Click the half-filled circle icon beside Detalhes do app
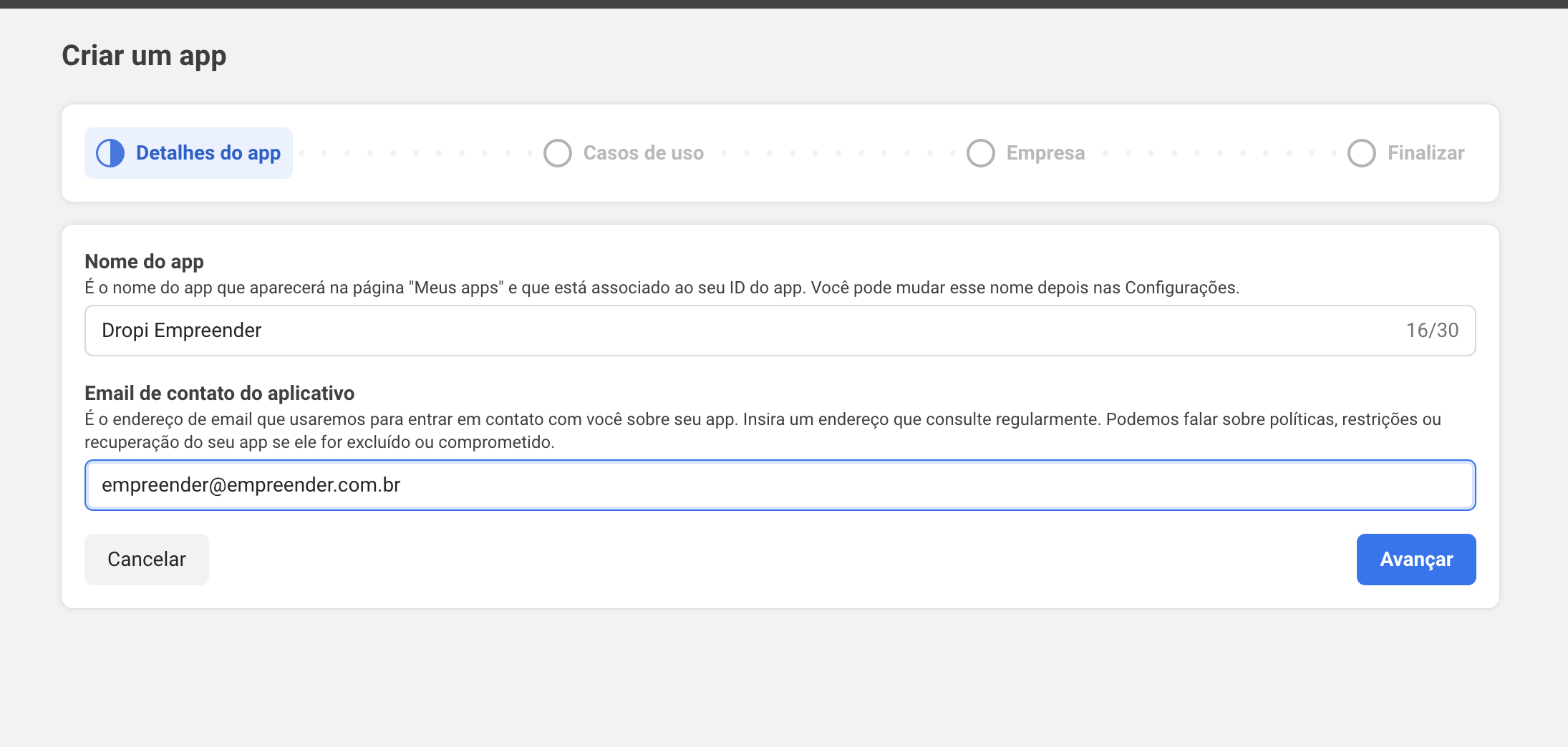This screenshot has width=1568, height=747. (x=110, y=153)
